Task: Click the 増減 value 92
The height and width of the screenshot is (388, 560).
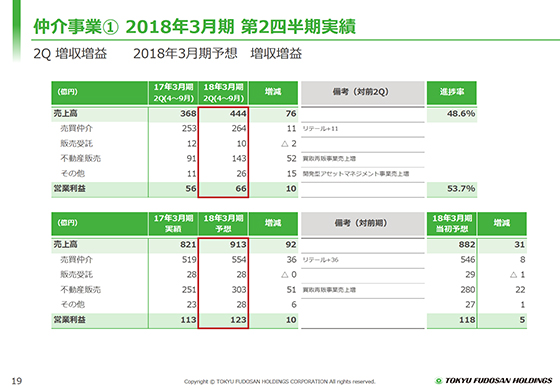Action: (291, 244)
